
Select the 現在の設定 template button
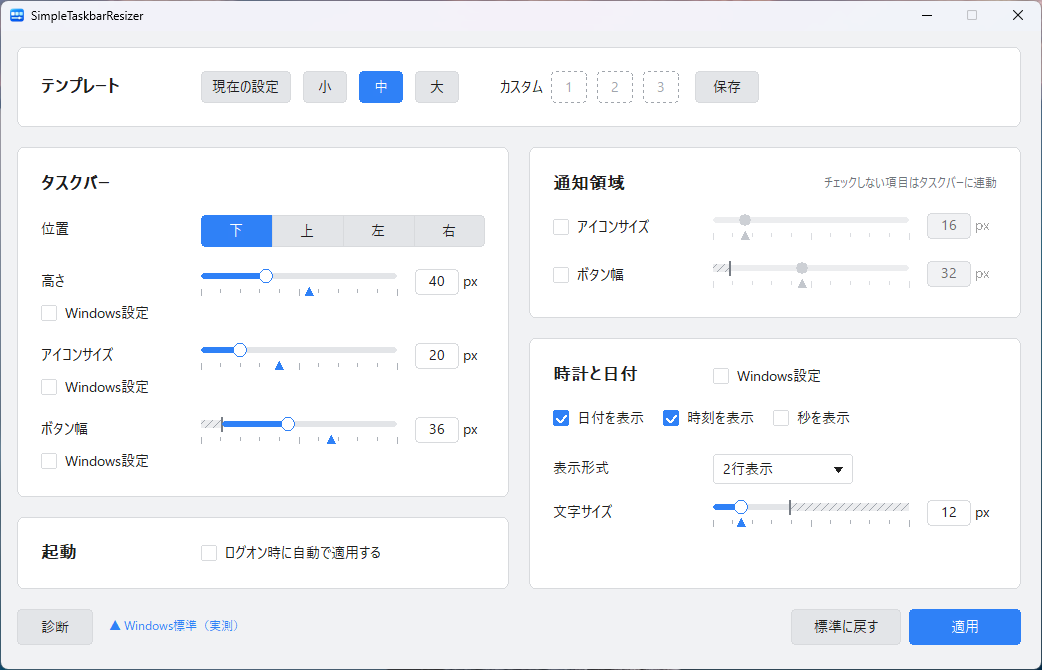[246, 87]
